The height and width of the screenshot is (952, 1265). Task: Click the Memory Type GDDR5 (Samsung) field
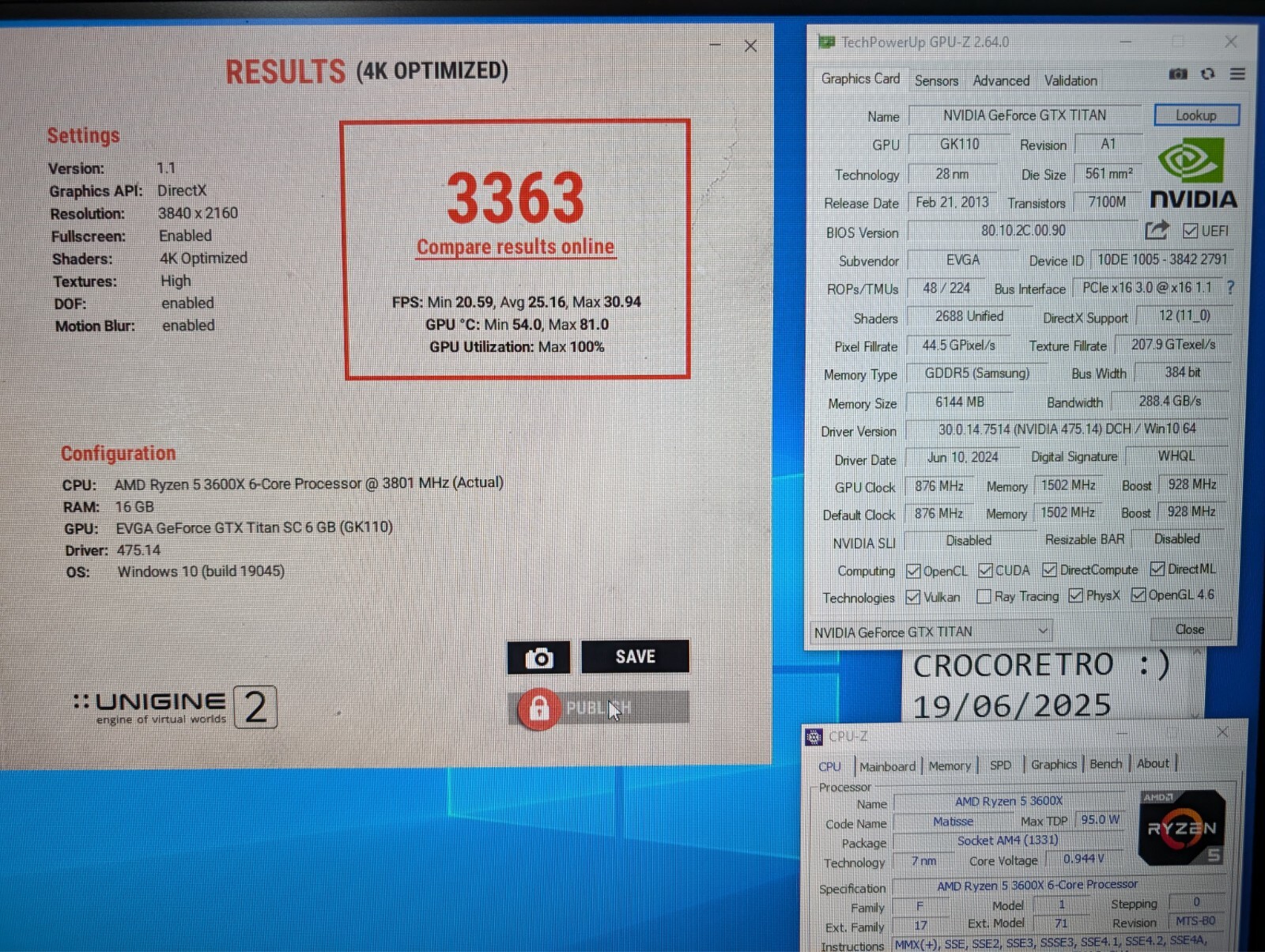[977, 373]
